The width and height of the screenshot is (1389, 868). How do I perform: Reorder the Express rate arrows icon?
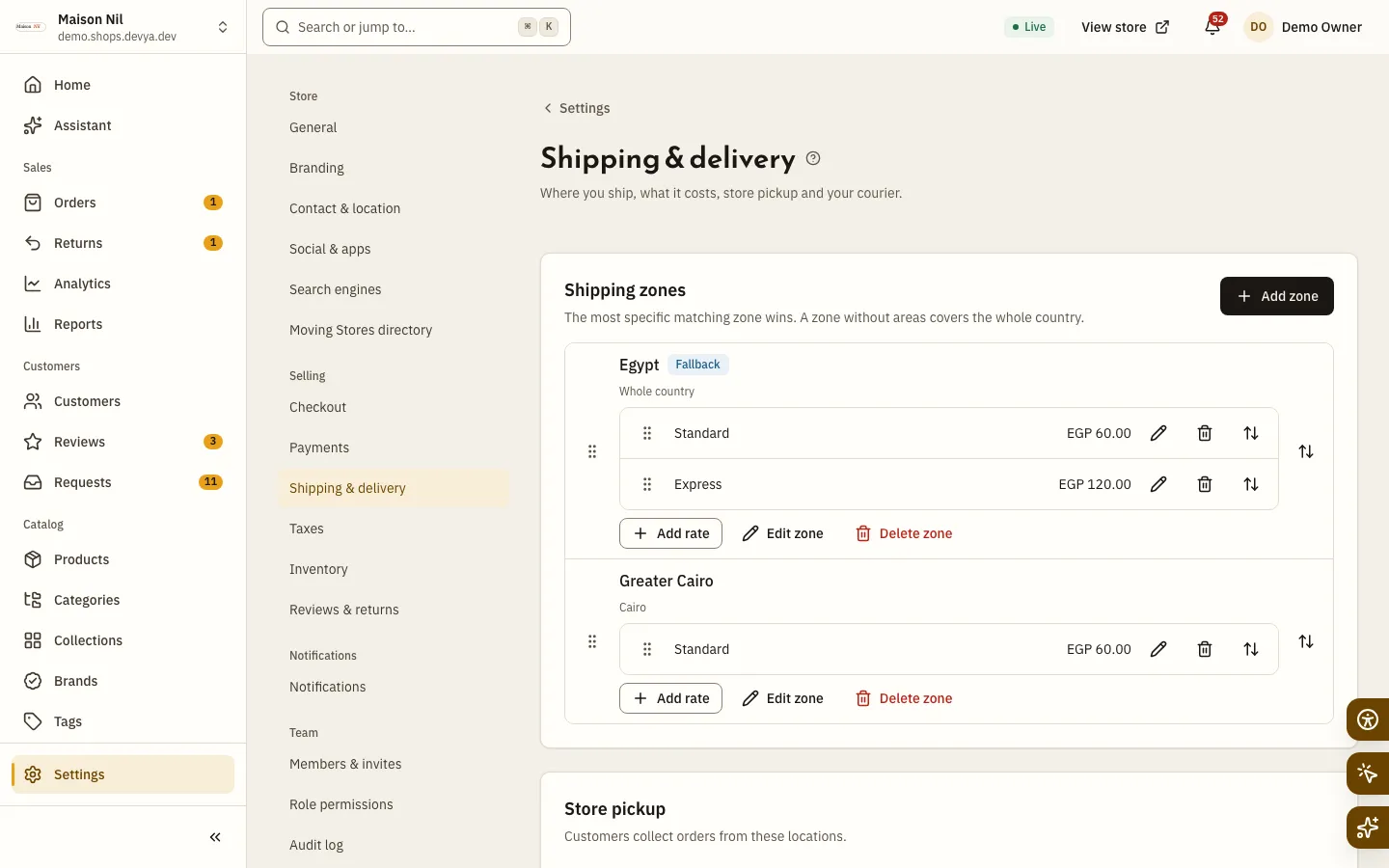(1251, 484)
